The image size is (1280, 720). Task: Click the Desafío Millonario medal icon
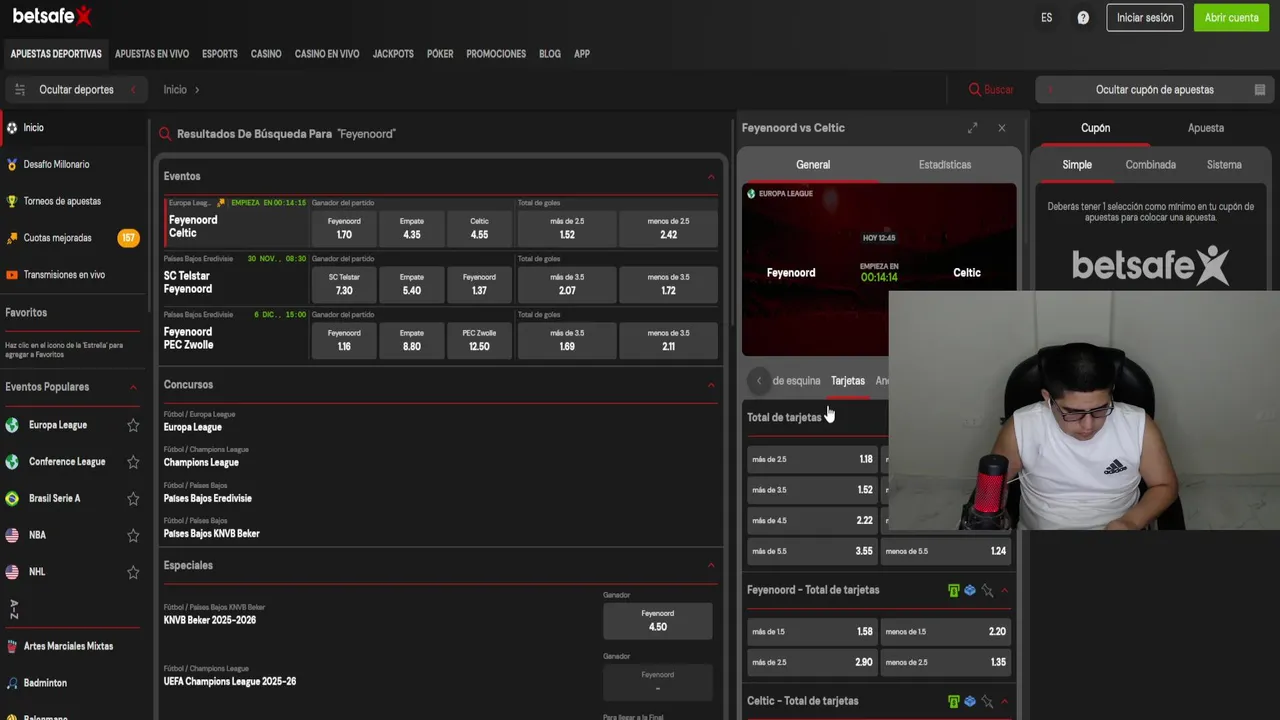coord(12,164)
